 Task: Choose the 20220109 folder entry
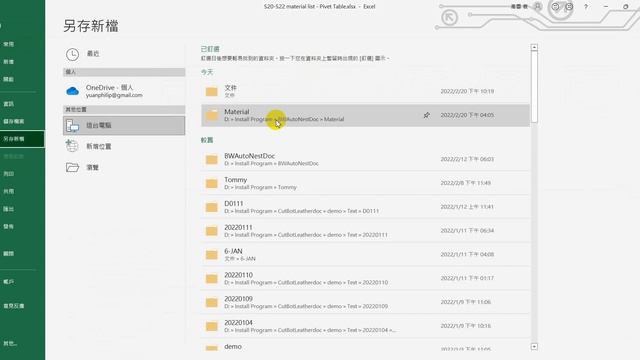[x=365, y=302]
